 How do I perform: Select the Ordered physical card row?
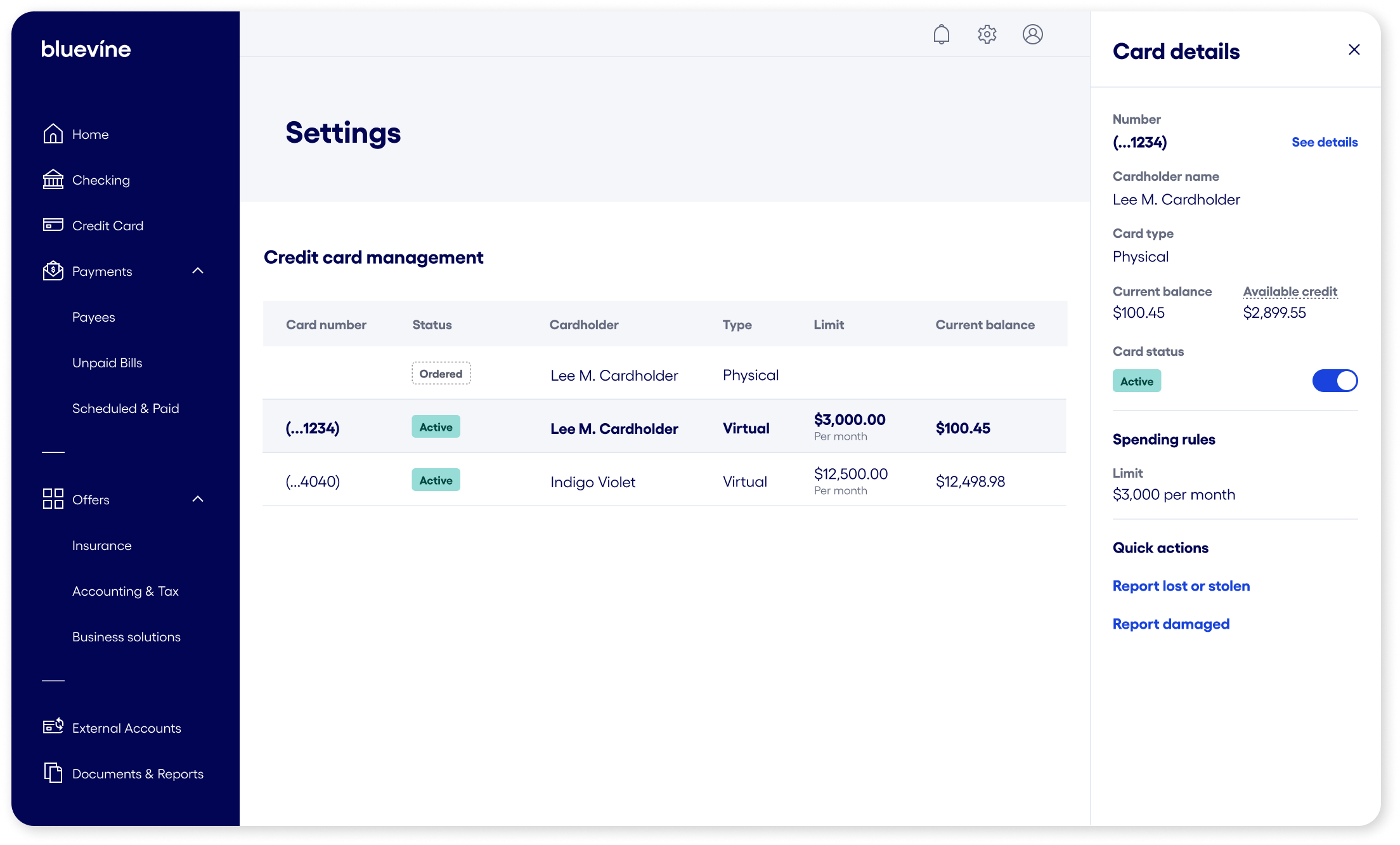click(664, 374)
